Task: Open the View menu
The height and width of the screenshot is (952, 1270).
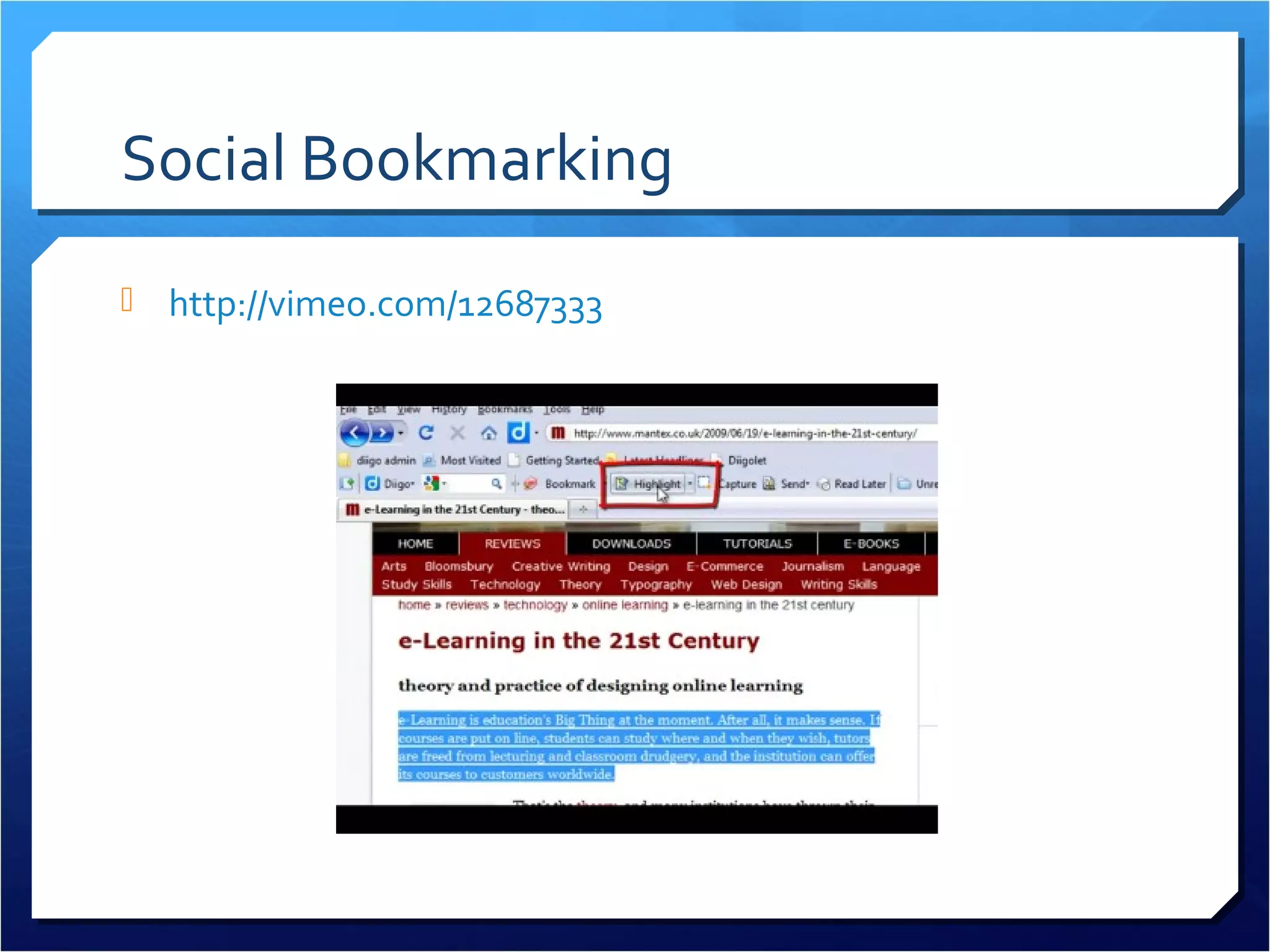Action: click(409, 409)
